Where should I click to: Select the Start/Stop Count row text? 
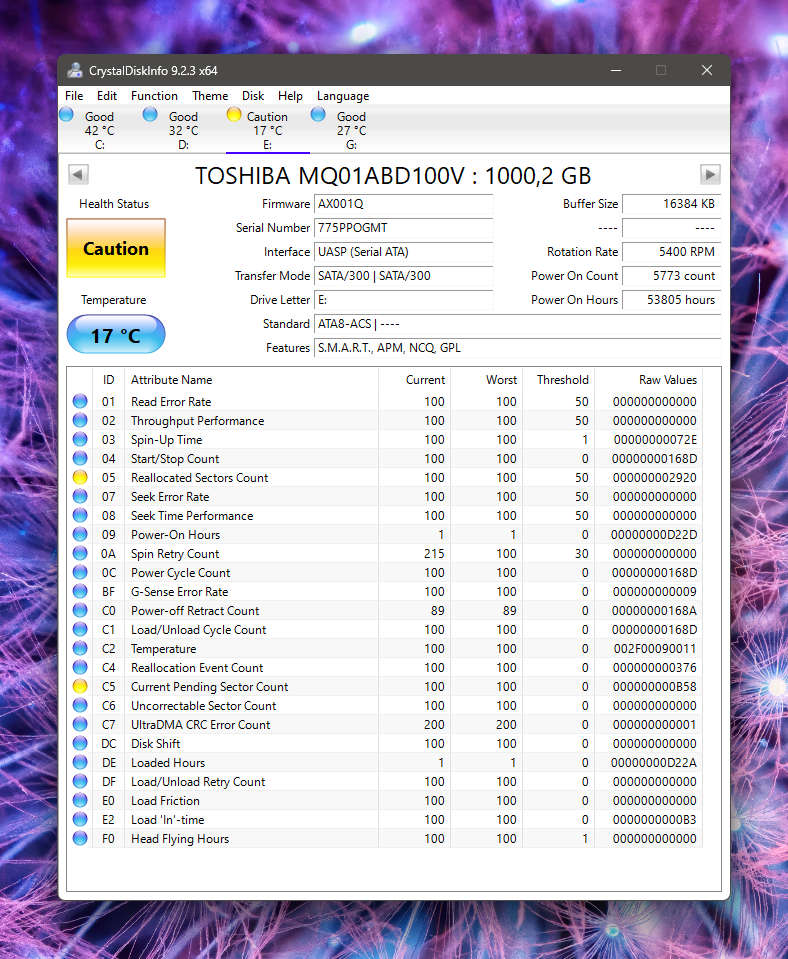click(x=175, y=459)
